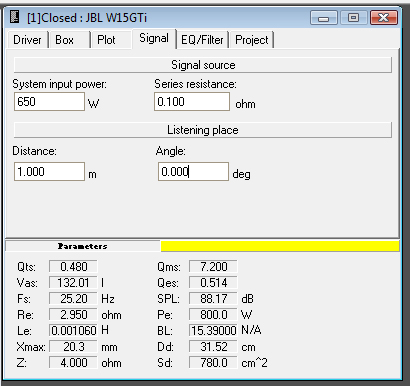Image resolution: width=410 pixels, height=386 pixels.
Task: Click the 'Angle:' label
Action: pyautogui.click(x=171, y=151)
